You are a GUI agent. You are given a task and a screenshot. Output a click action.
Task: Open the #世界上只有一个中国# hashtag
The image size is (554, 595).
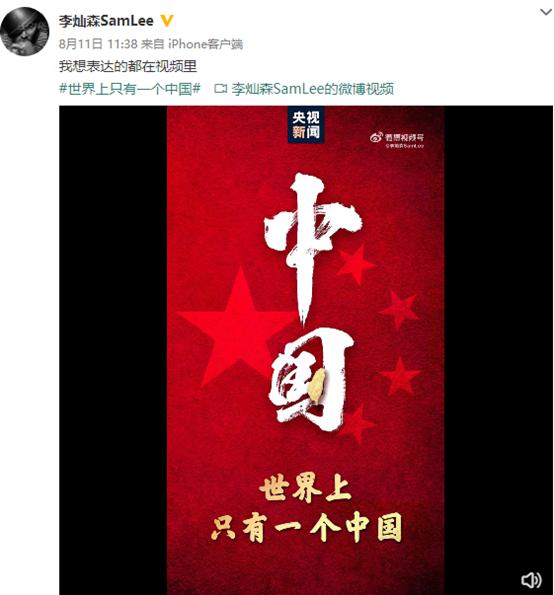click(130, 89)
